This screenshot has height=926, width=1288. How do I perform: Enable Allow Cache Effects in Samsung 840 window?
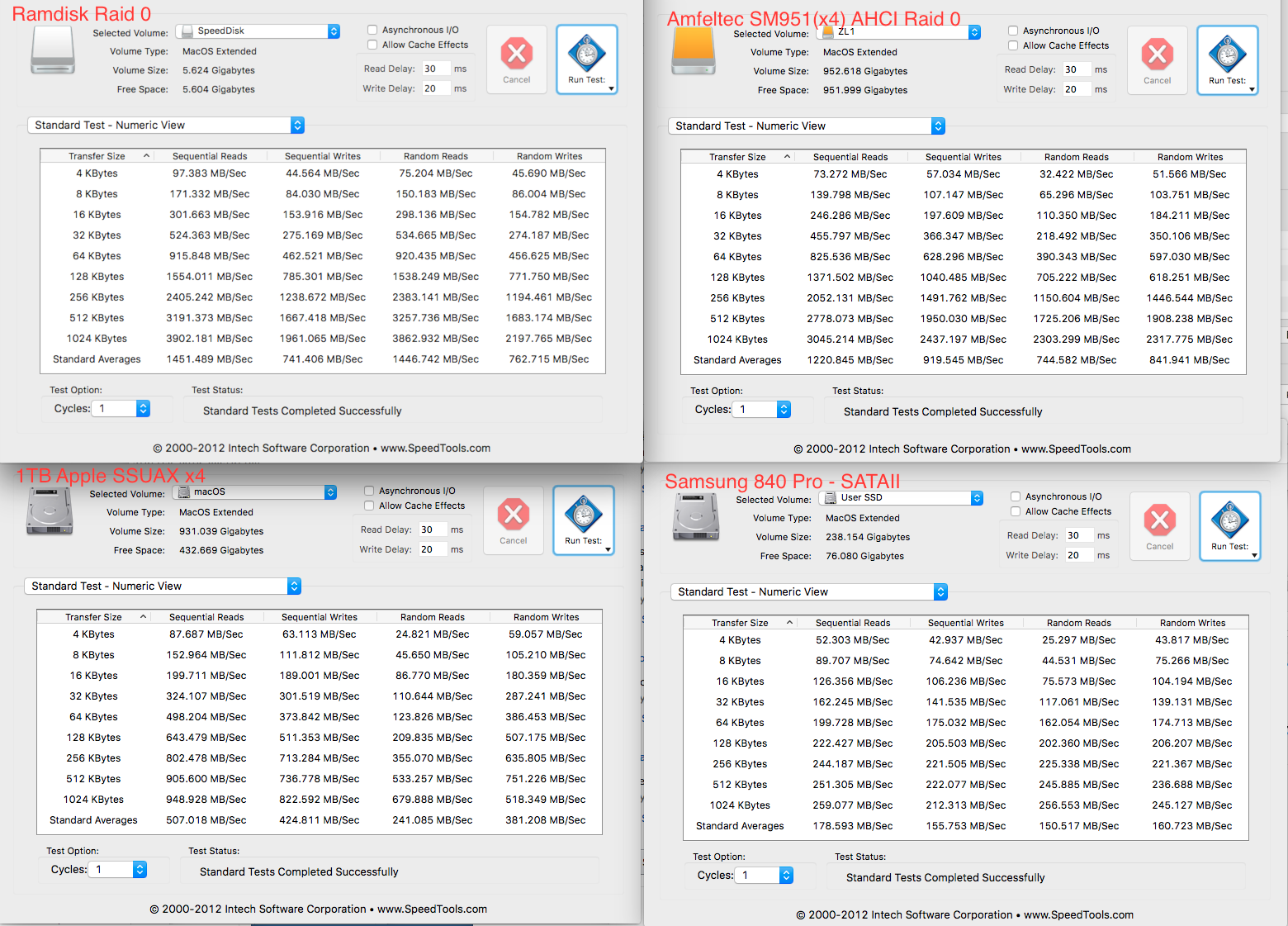1016,511
